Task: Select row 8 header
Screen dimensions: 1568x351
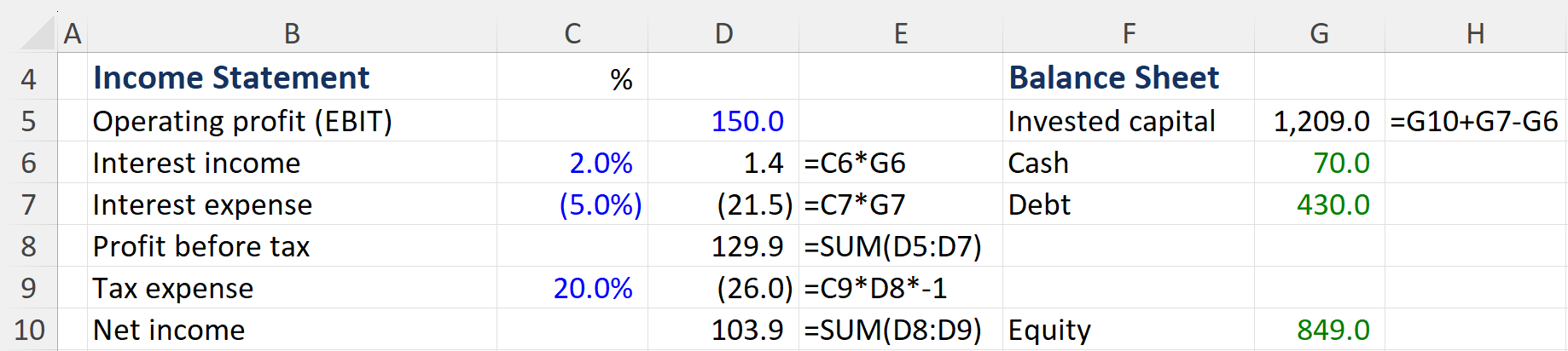Action: pos(29,246)
